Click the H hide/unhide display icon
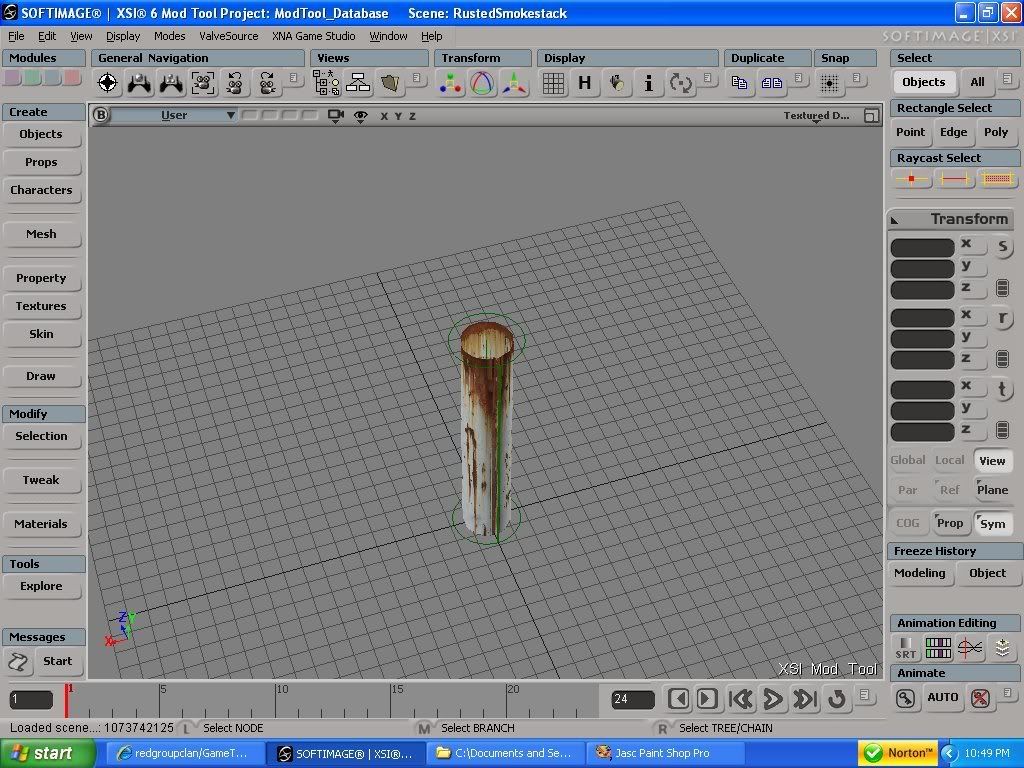This screenshot has height=768, width=1024. point(584,83)
